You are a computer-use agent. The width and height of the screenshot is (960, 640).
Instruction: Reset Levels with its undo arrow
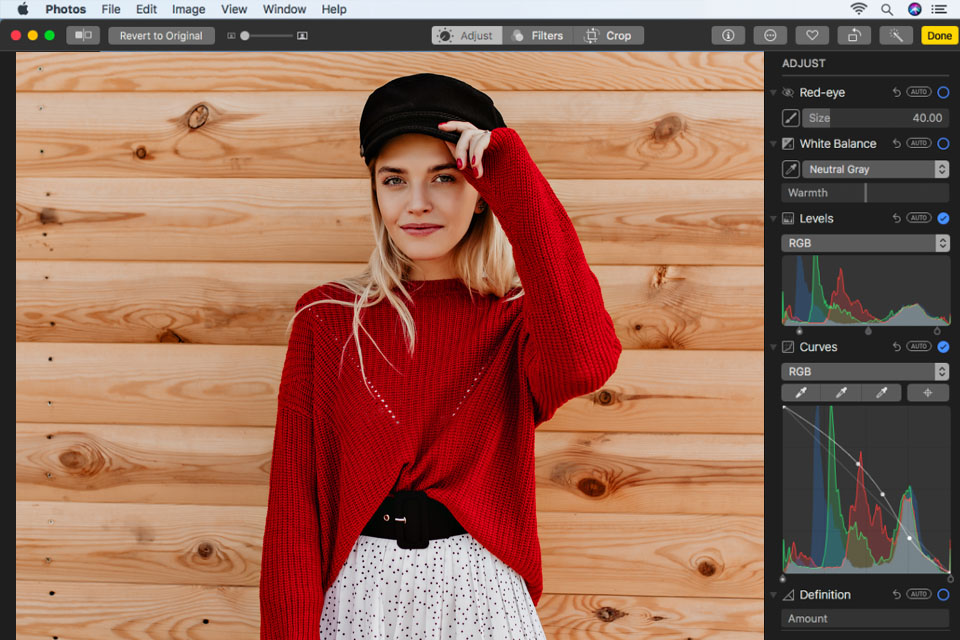click(896, 218)
